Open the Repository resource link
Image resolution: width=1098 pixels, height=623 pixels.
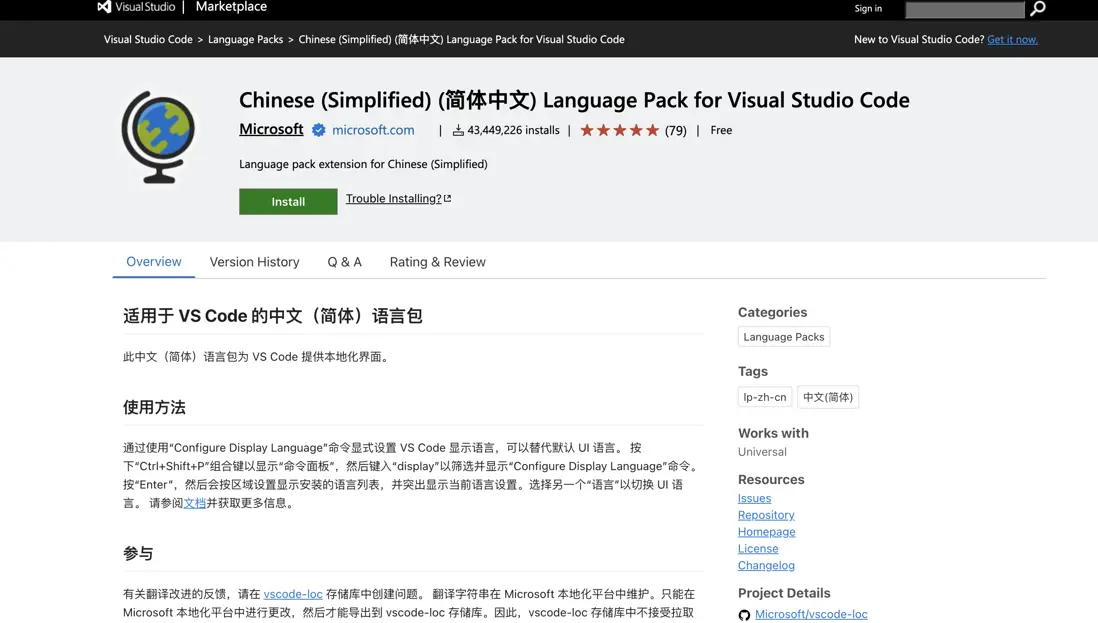766,515
